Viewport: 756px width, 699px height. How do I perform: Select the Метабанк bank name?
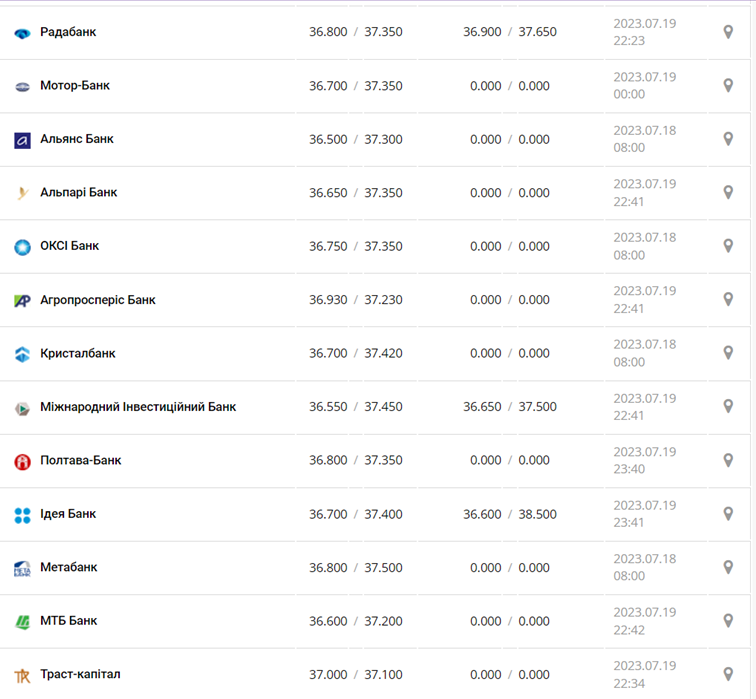pos(69,567)
